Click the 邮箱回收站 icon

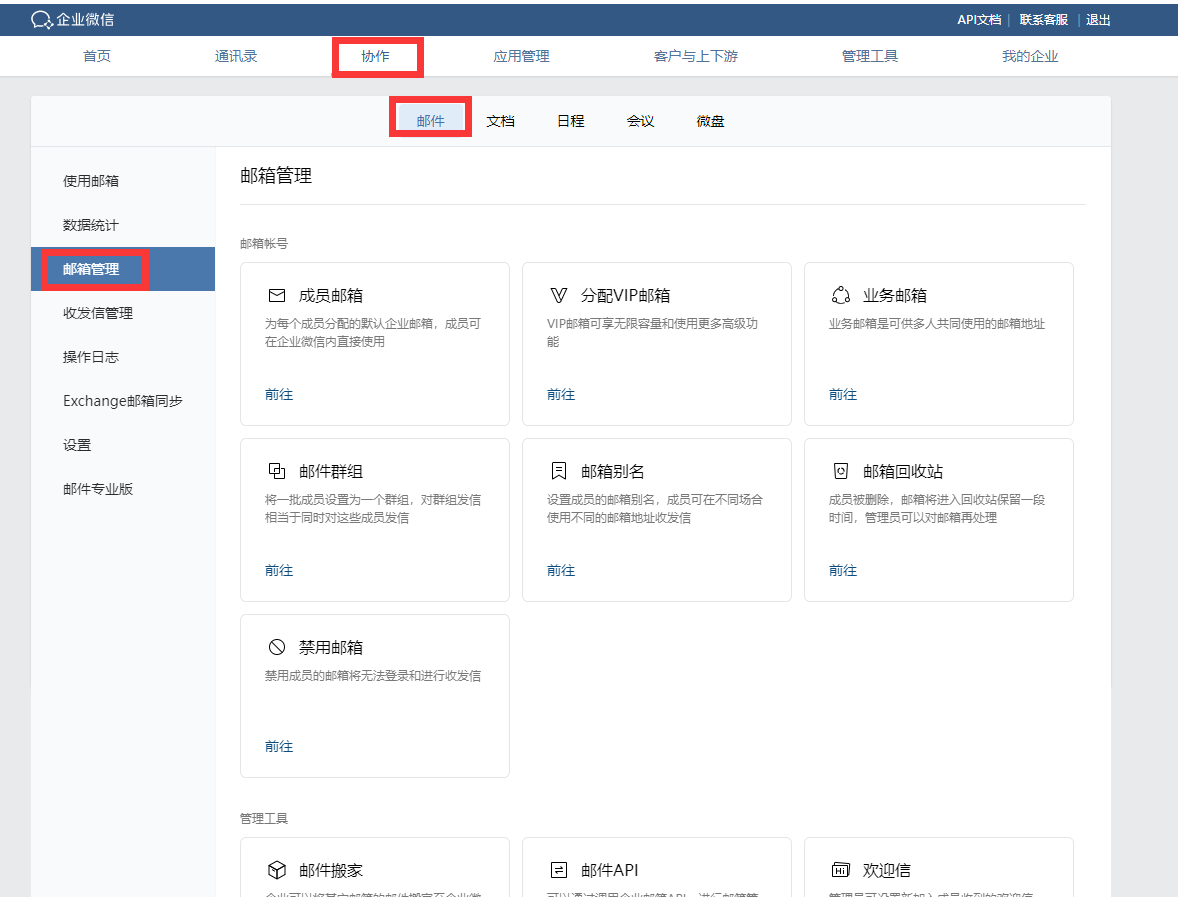(841, 471)
